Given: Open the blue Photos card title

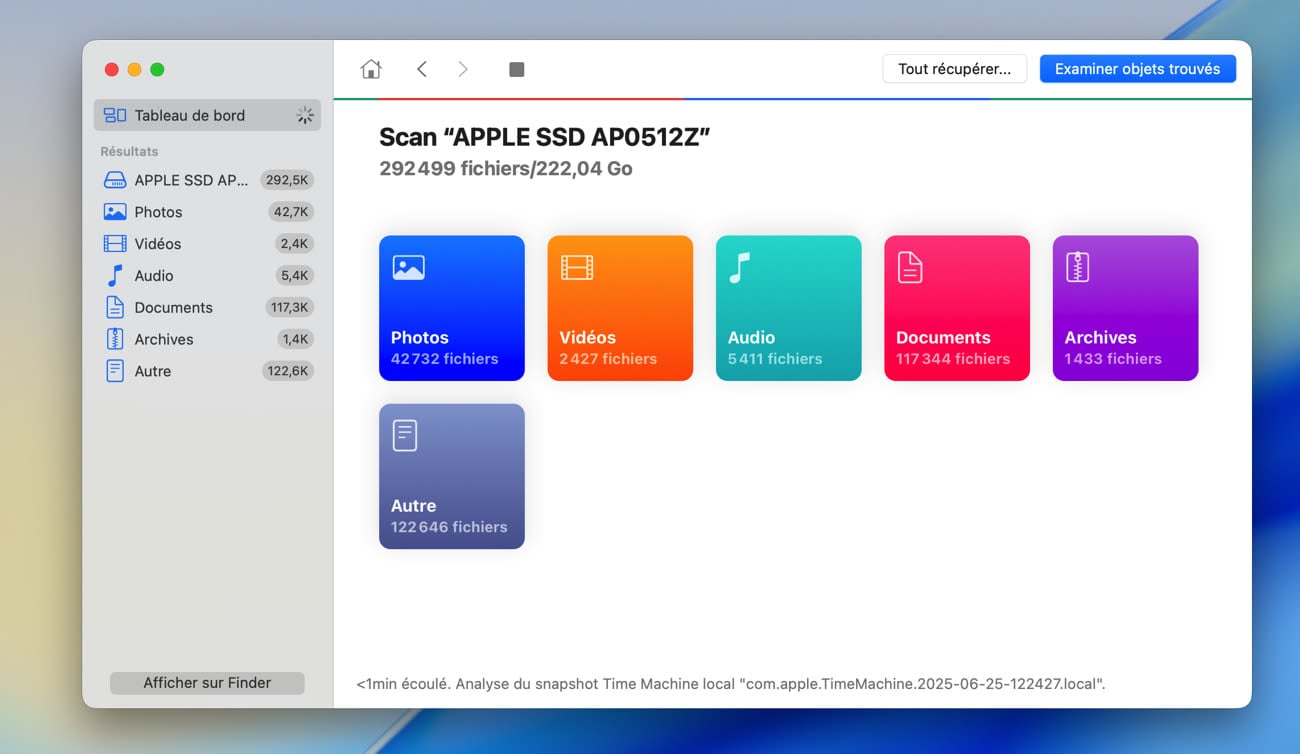Looking at the screenshot, I should point(420,338).
